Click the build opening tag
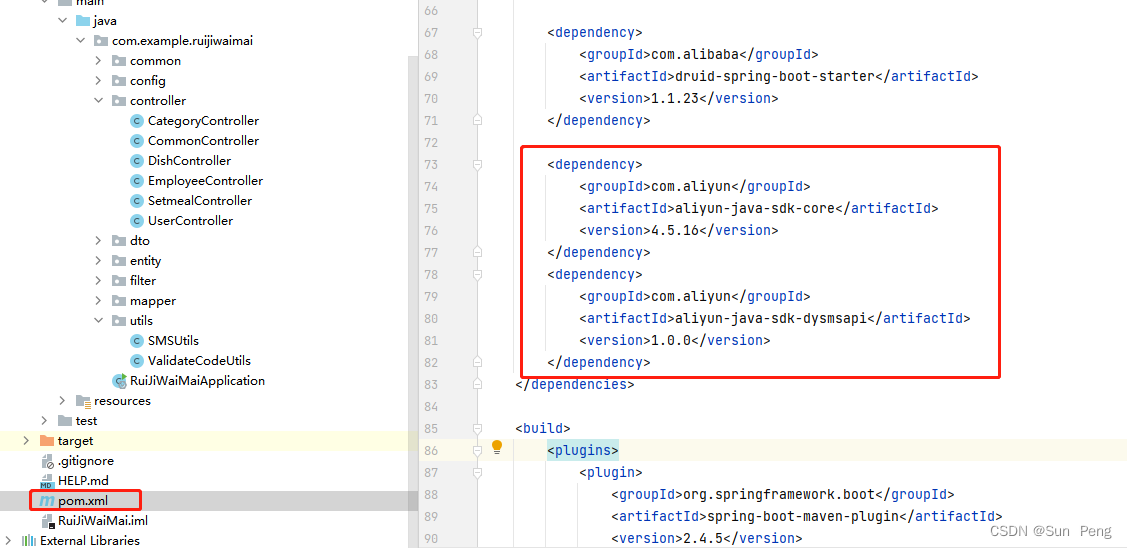This screenshot has height=548, width=1127. coord(543,428)
